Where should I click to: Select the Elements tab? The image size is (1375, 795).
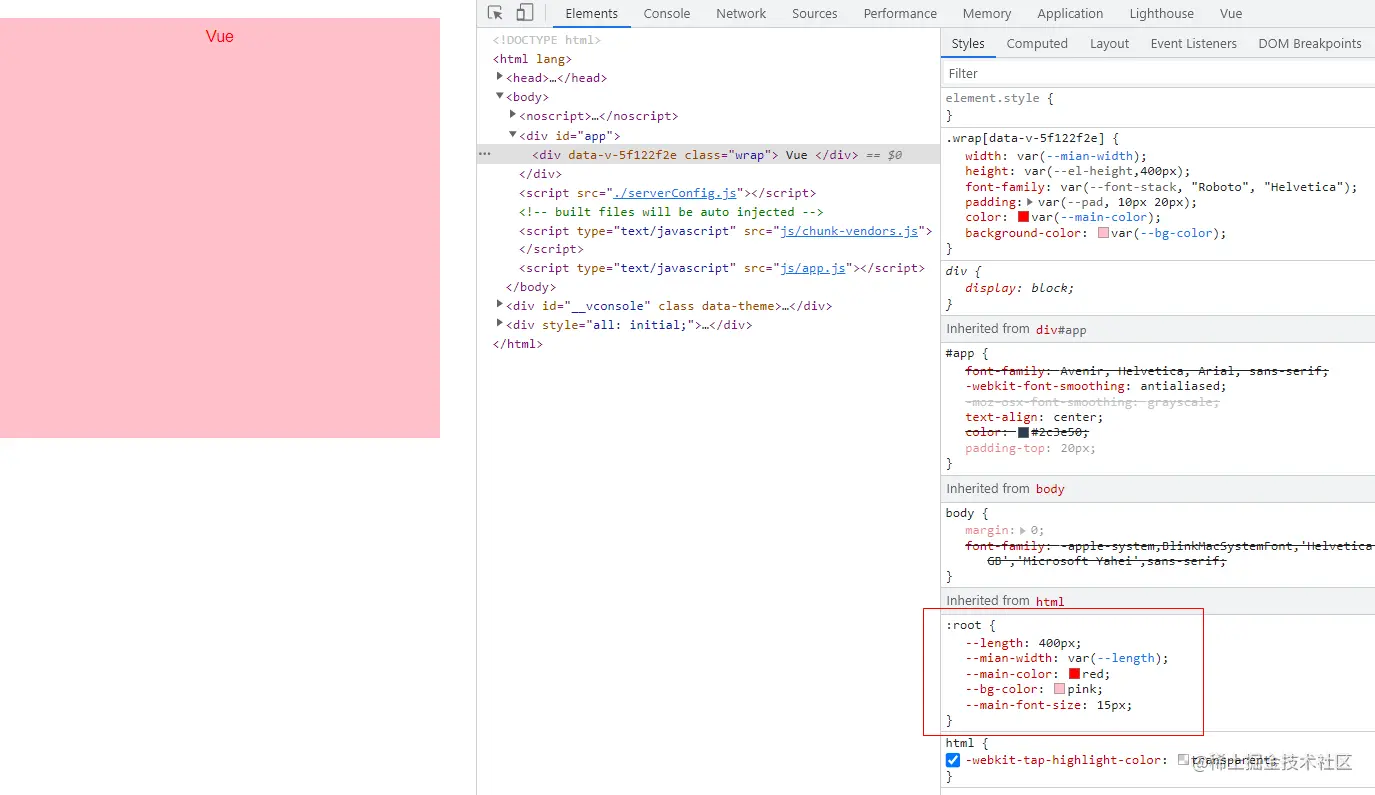[x=592, y=14]
